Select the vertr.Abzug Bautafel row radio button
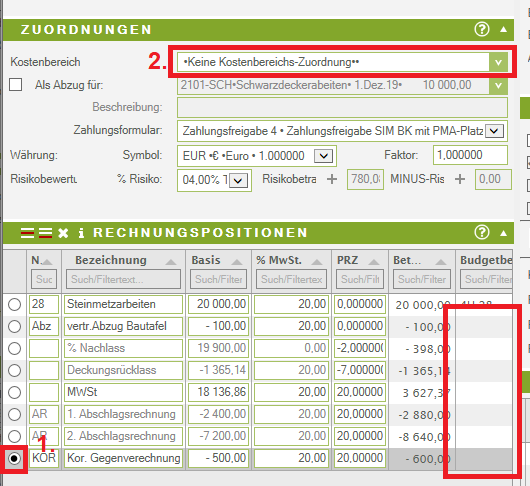The width and height of the screenshot is (530, 486). click(14, 326)
